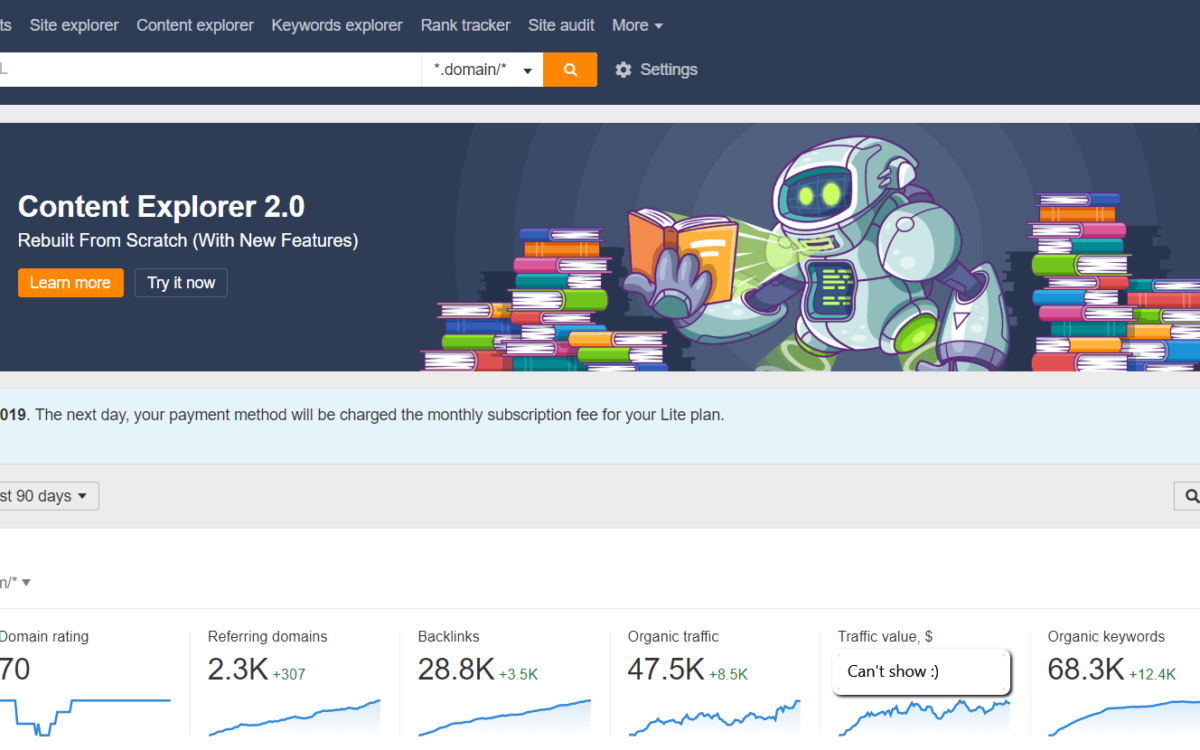Viewport: 1200px width, 750px height.
Task: Click the Referring domains trend chart
Action: 294,717
